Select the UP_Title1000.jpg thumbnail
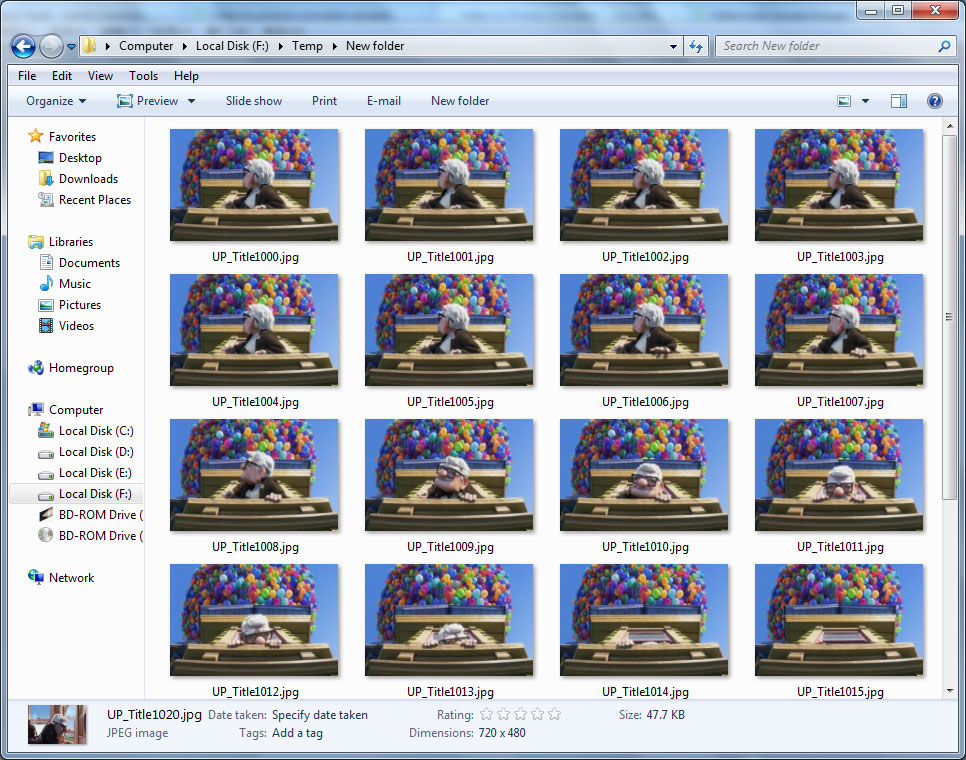This screenshot has width=966, height=760. pyautogui.click(x=254, y=185)
